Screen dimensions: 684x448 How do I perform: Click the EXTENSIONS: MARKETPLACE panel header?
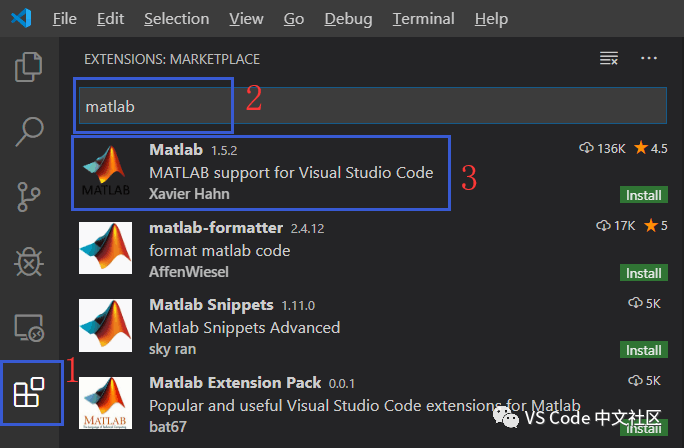tap(172, 59)
